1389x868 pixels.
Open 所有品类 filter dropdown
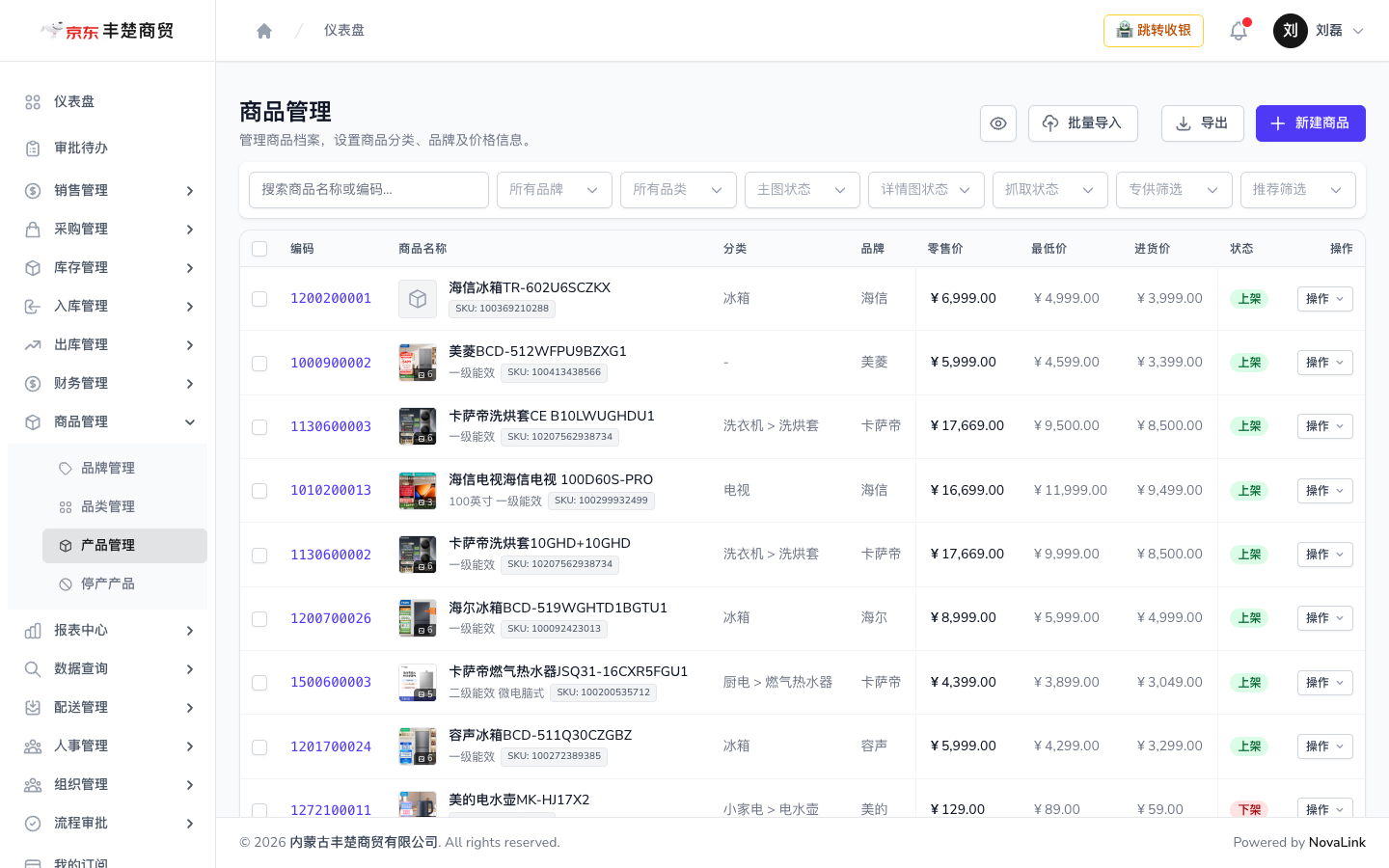(678, 190)
